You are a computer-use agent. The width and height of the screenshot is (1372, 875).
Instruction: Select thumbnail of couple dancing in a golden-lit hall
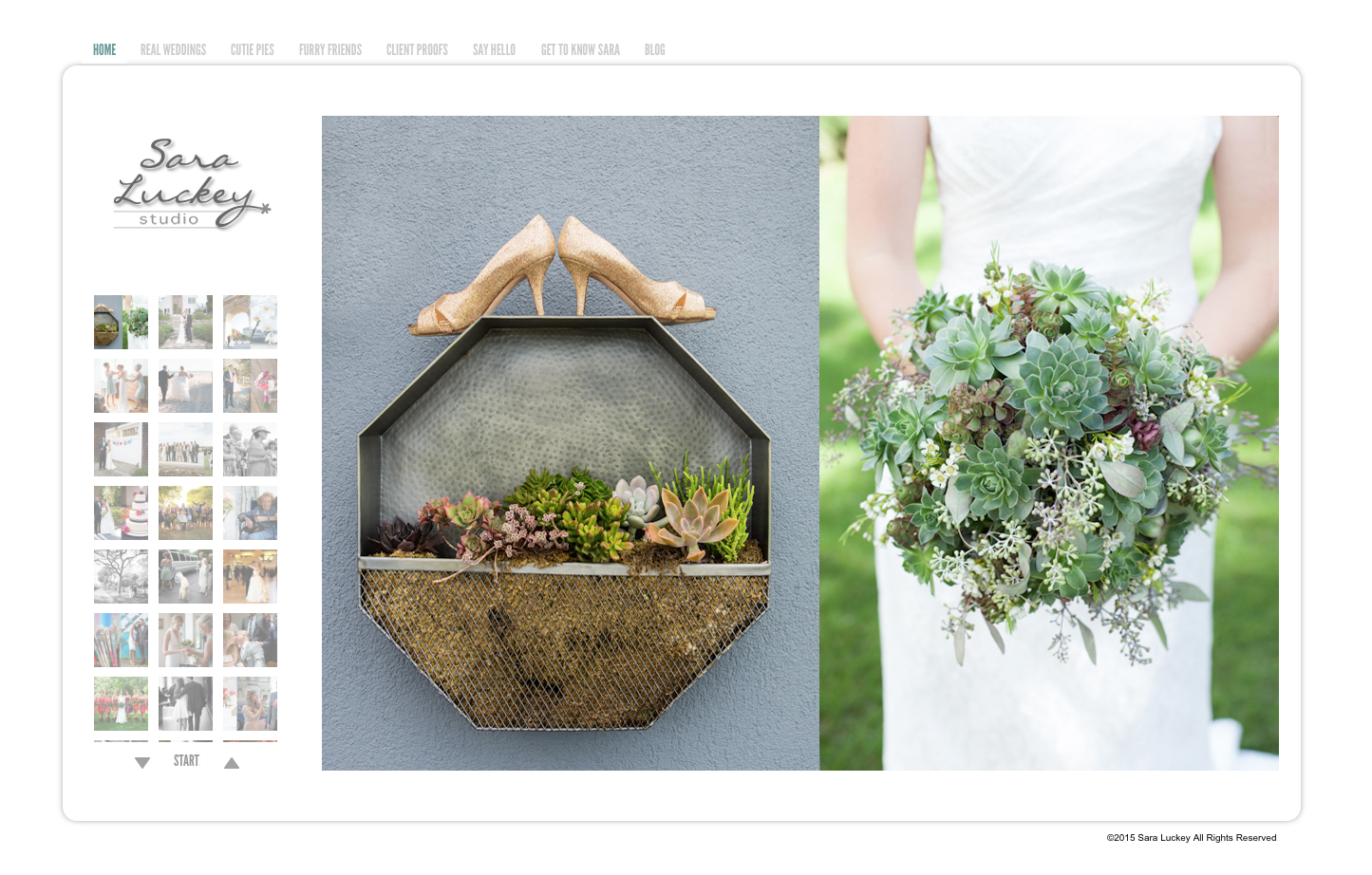coord(250,576)
